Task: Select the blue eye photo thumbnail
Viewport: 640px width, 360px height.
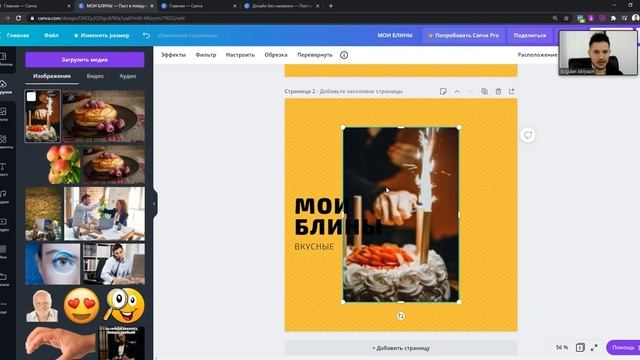Action: (x=53, y=264)
